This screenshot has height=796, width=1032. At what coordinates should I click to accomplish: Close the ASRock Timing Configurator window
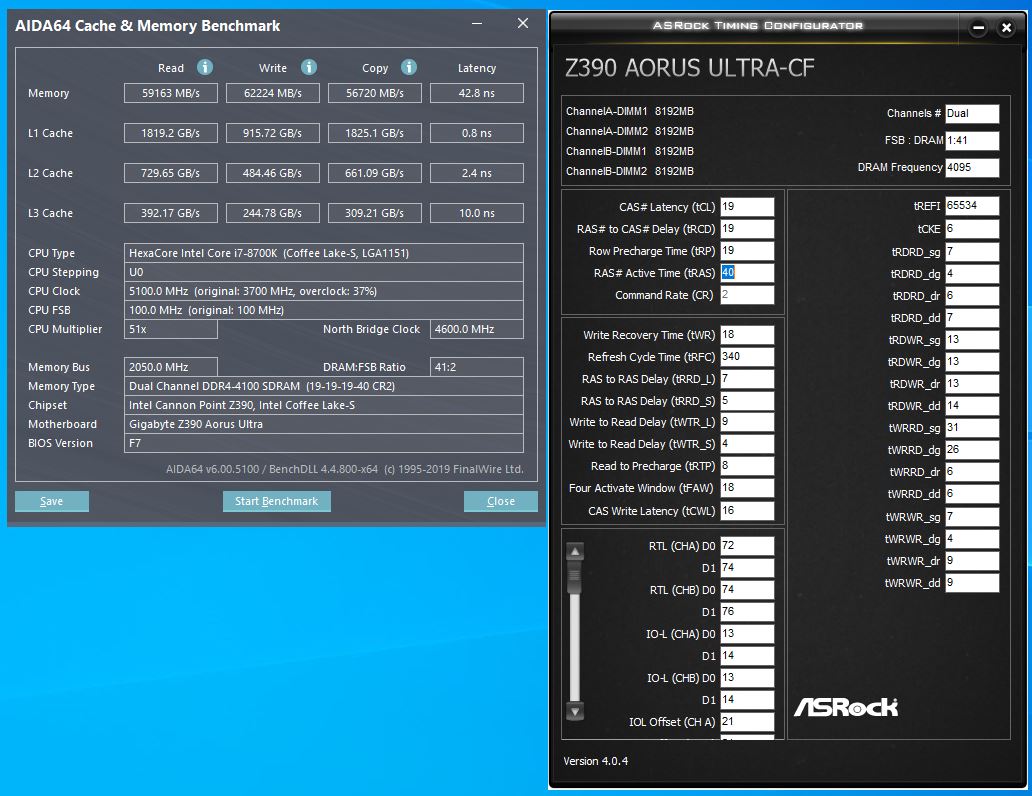click(1006, 28)
